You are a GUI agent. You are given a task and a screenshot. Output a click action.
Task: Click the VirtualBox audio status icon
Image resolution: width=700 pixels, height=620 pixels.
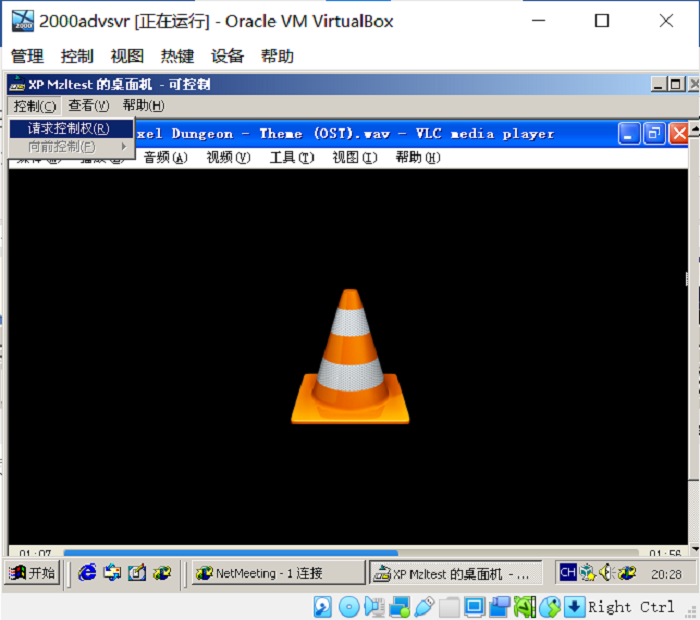(x=374, y=607)
